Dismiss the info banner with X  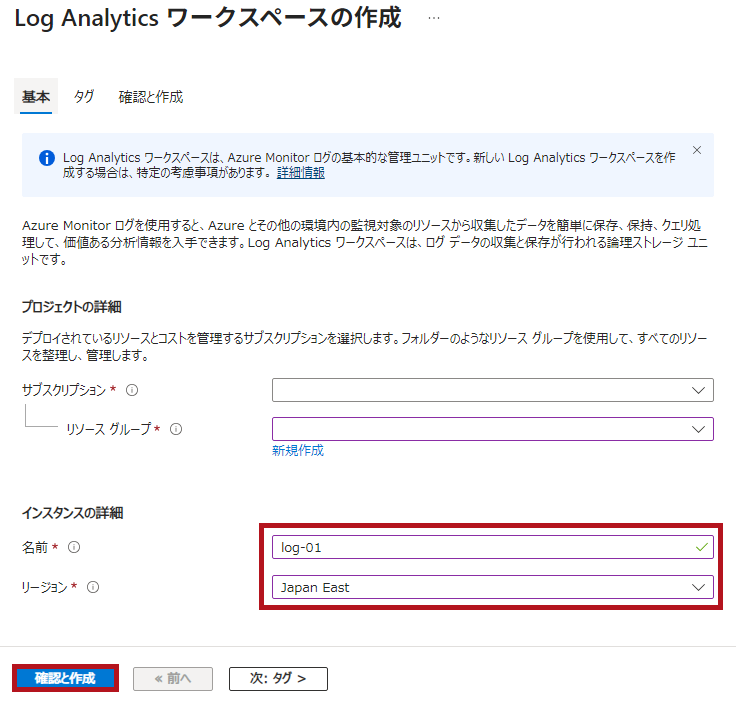pyautogui.click(x=697, y=150)
